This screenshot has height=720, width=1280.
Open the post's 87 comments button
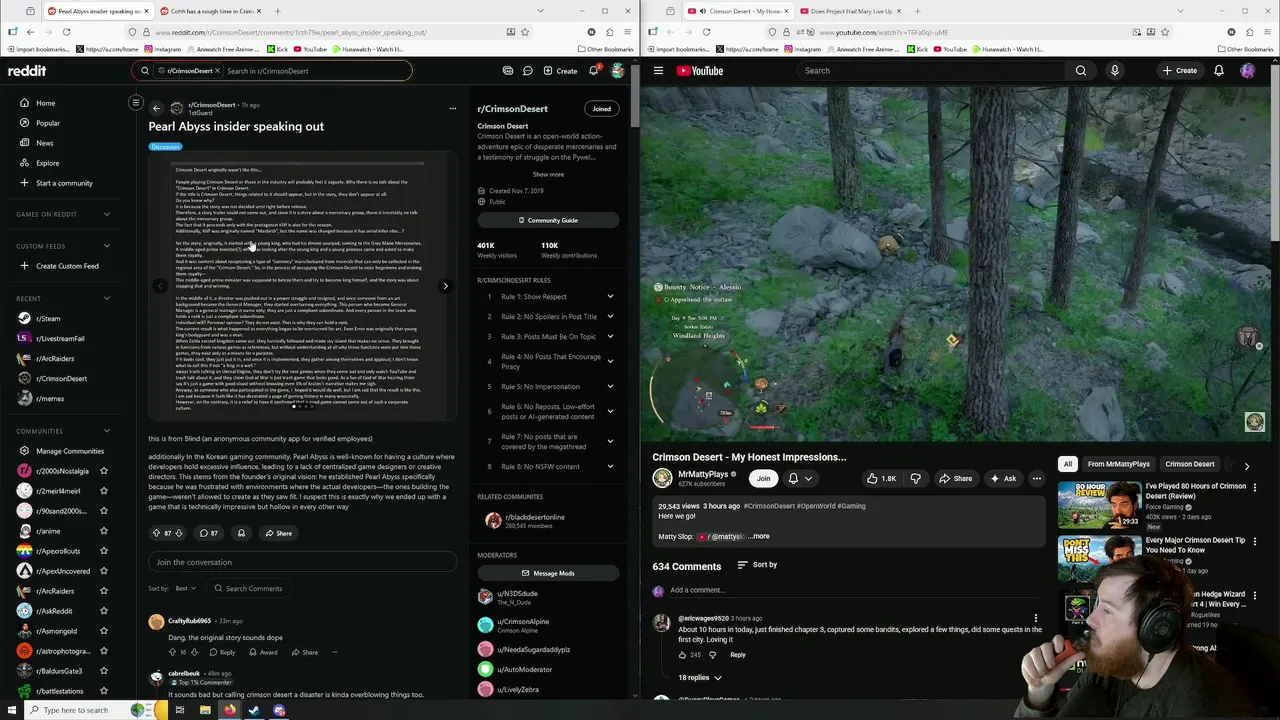(208, 533)
